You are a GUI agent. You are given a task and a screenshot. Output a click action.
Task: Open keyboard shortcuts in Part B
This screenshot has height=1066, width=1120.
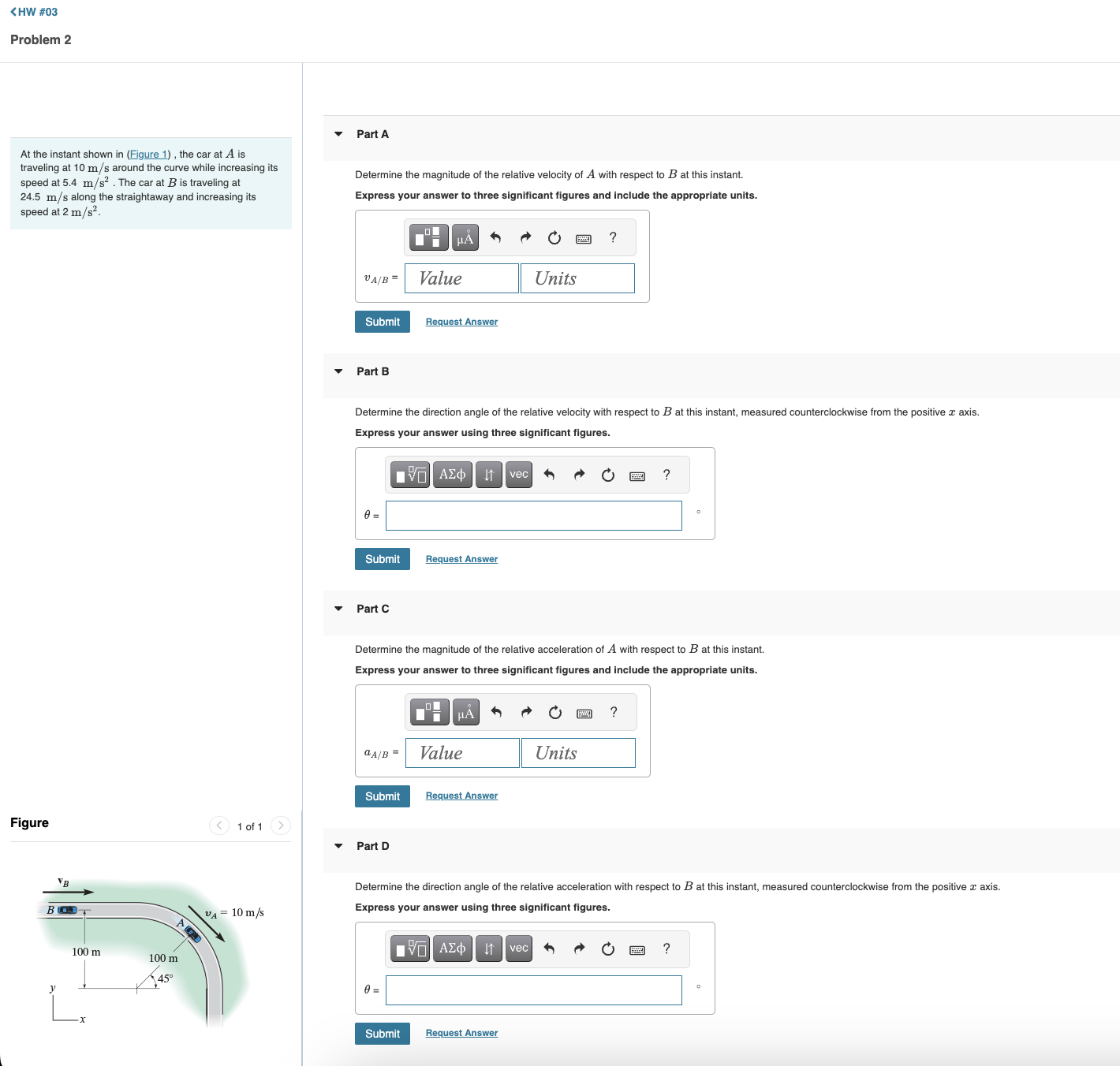pos(637,475)
